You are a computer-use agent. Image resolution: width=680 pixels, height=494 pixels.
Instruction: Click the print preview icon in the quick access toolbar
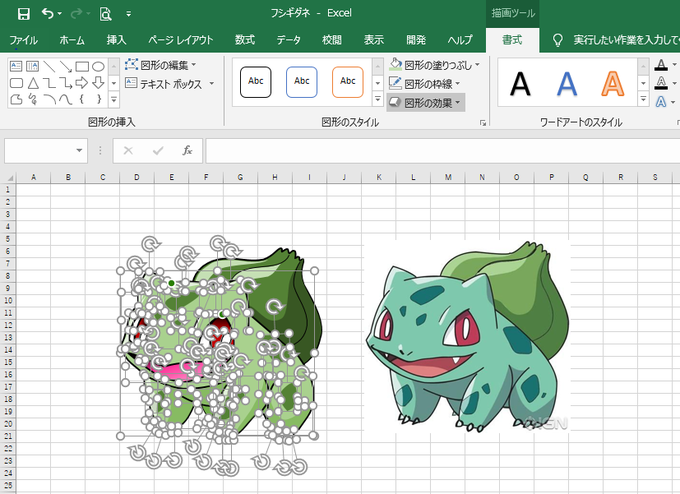[105, 14]
